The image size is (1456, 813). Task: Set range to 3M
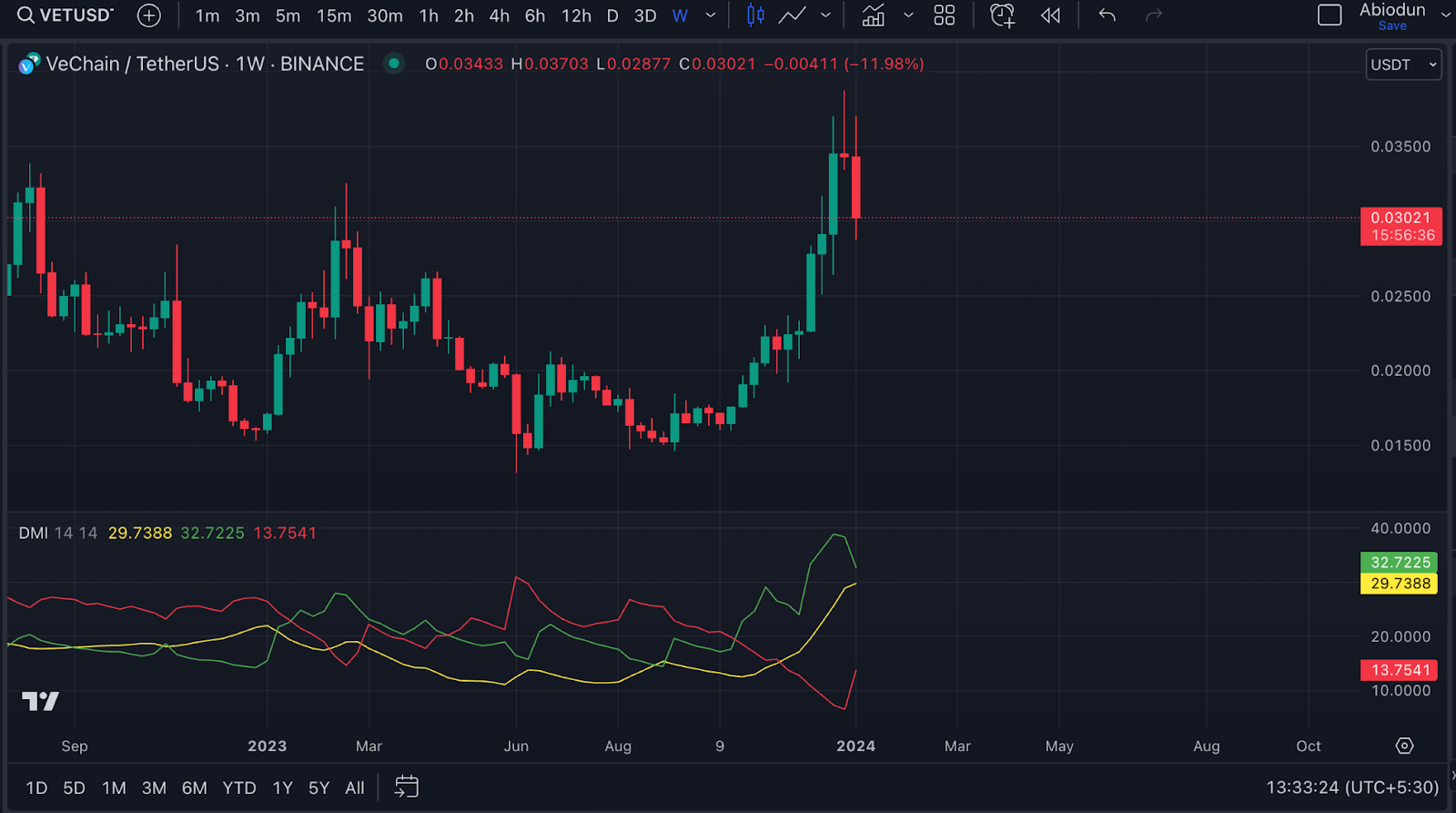154,788
